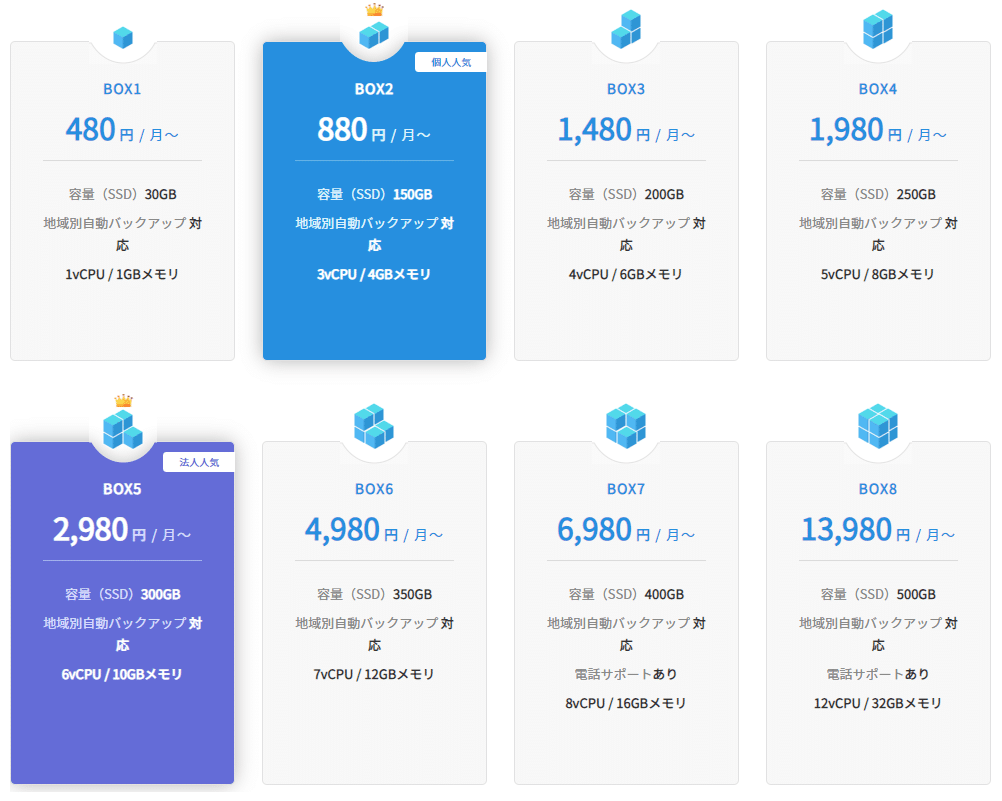The height and width of the screenshot is (801, 1002).
Task: Select the BOX1 plan title
Action: click(x=122, y=89)
